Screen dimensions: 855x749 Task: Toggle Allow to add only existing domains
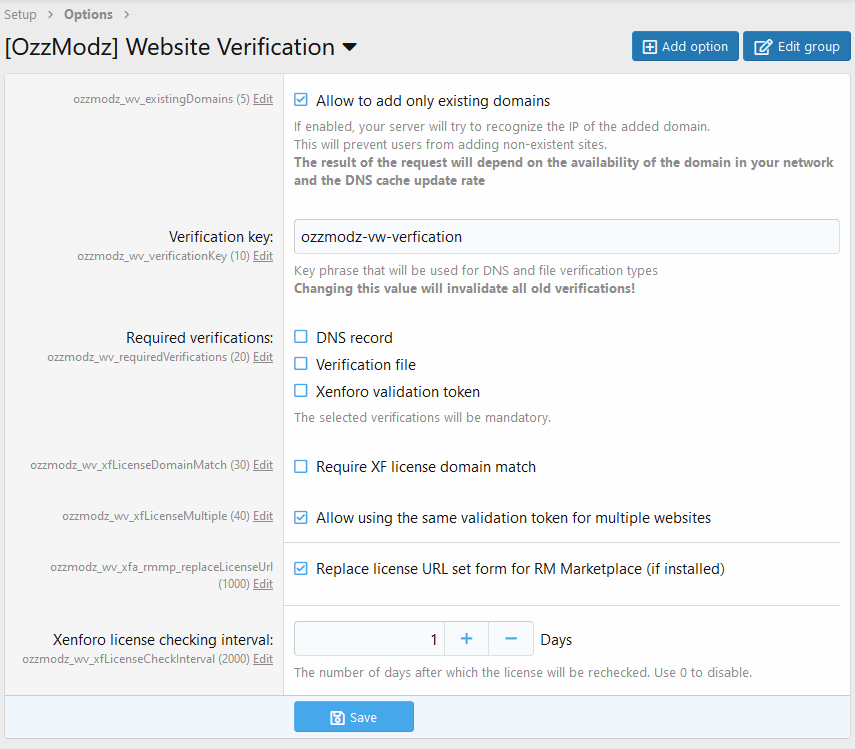(x=301, y=100)
